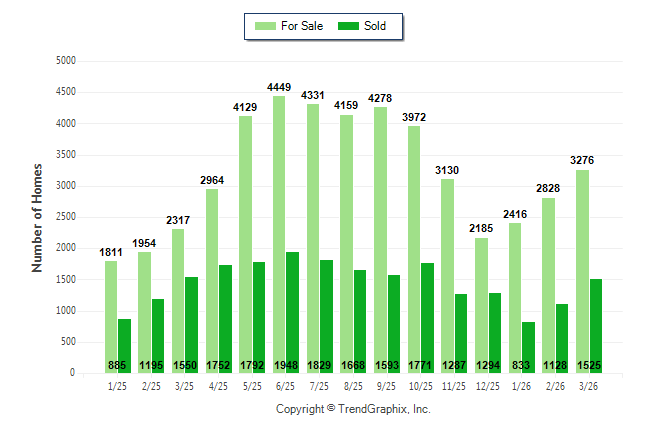The width and height of the screenshot is (646, 434).
Task: Click the 1811 data label
Action: (111, 253)
